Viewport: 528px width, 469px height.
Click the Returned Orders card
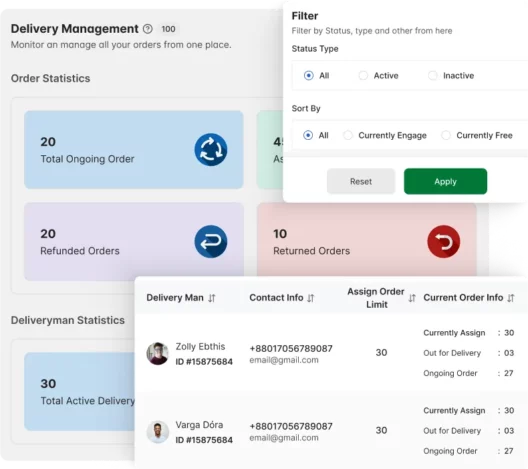click(367, 240)
